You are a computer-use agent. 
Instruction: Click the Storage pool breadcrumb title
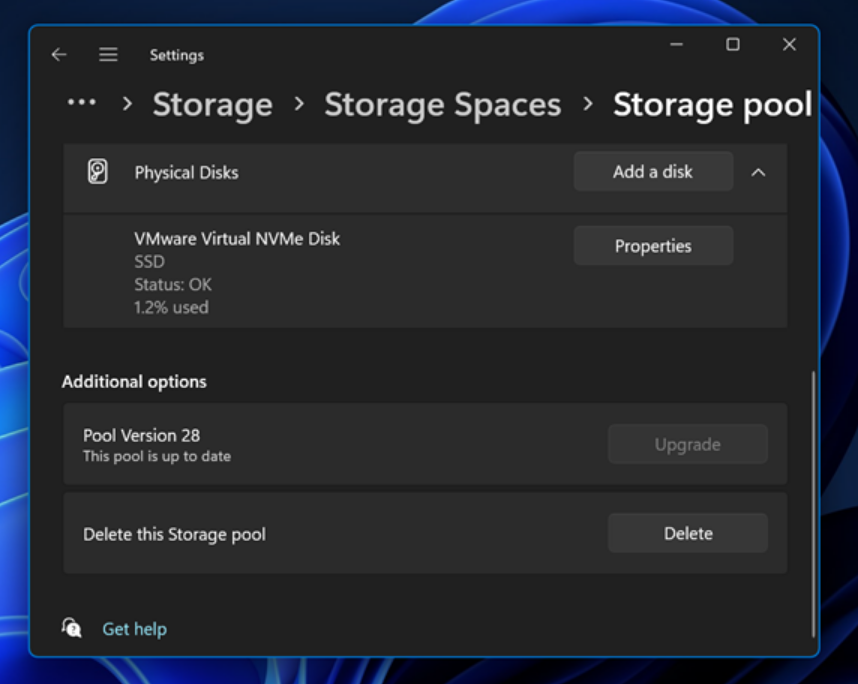pos(712,104)
